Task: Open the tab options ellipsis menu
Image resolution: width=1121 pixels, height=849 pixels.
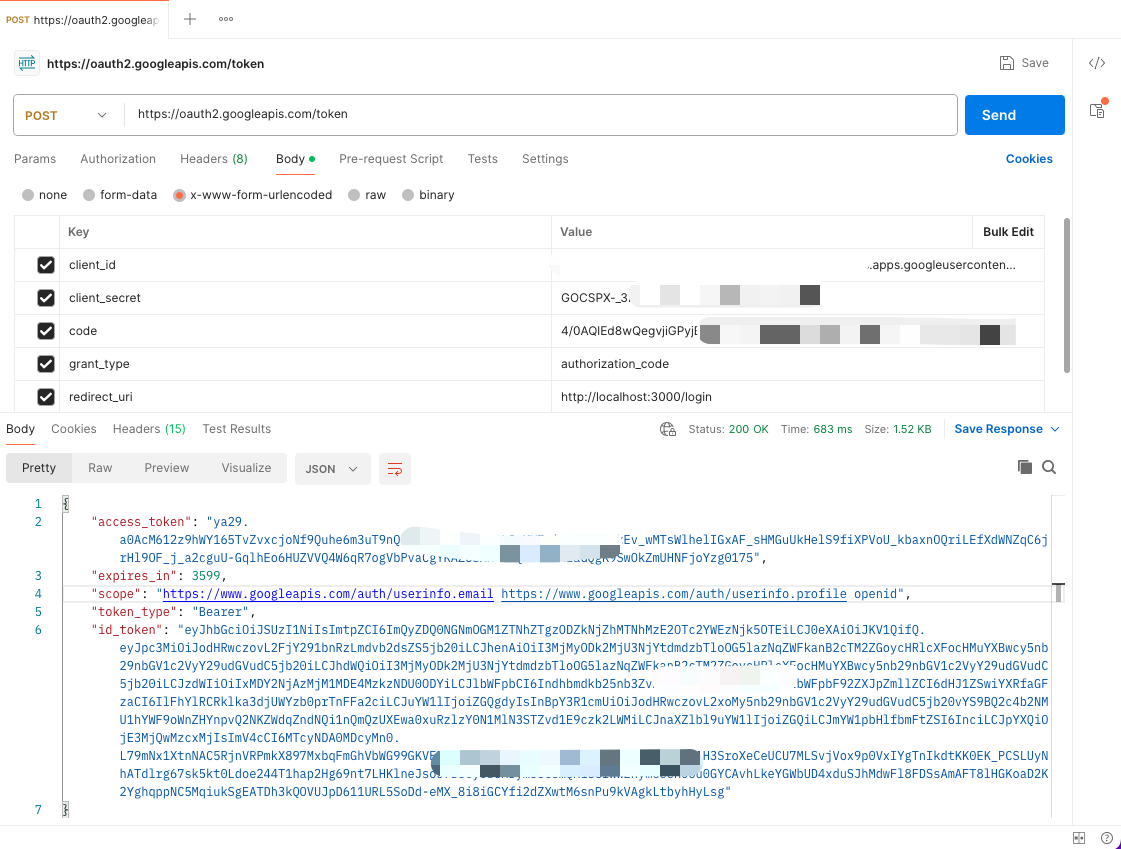Action: point(226,19)
